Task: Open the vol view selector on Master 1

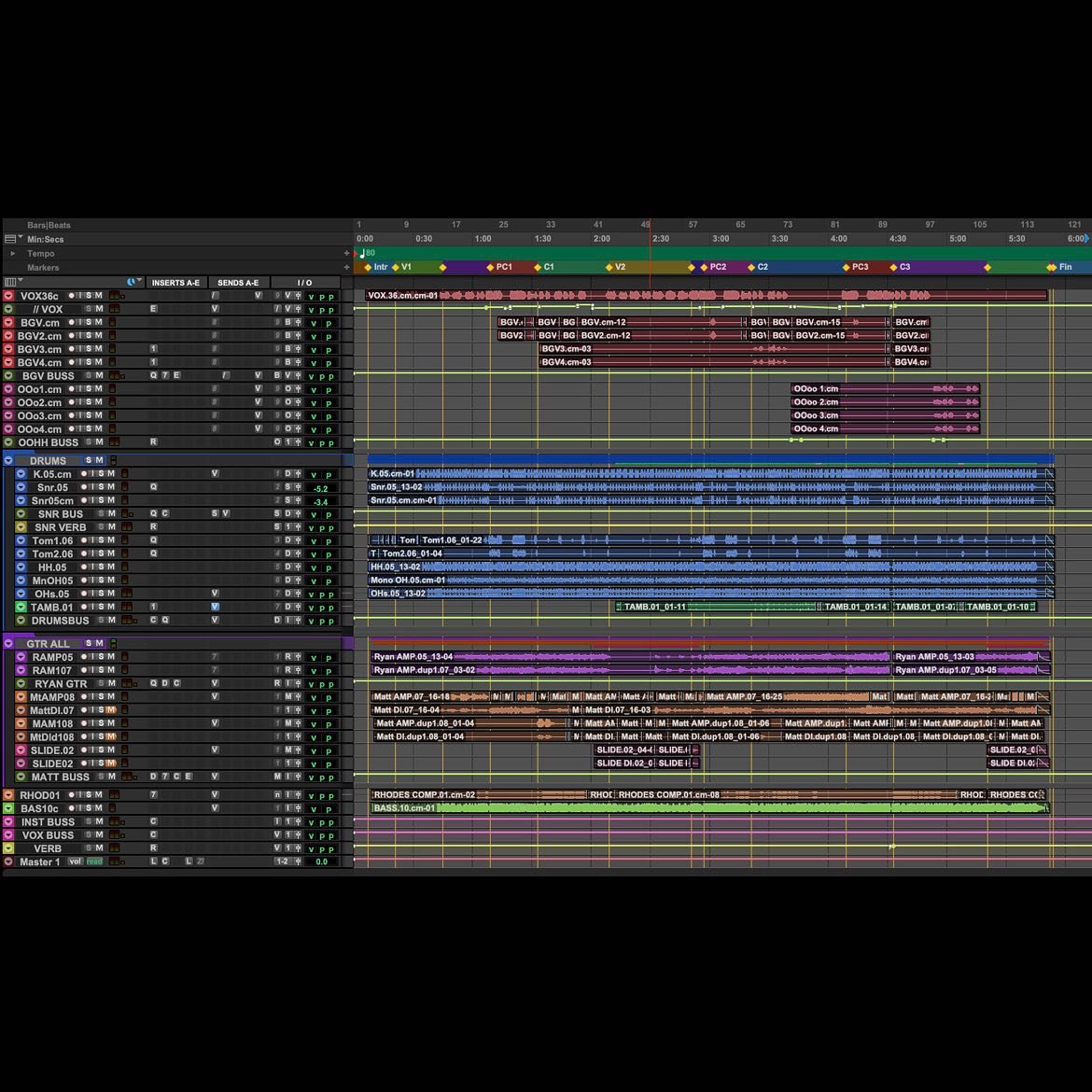Action: (x=76, y=861)
